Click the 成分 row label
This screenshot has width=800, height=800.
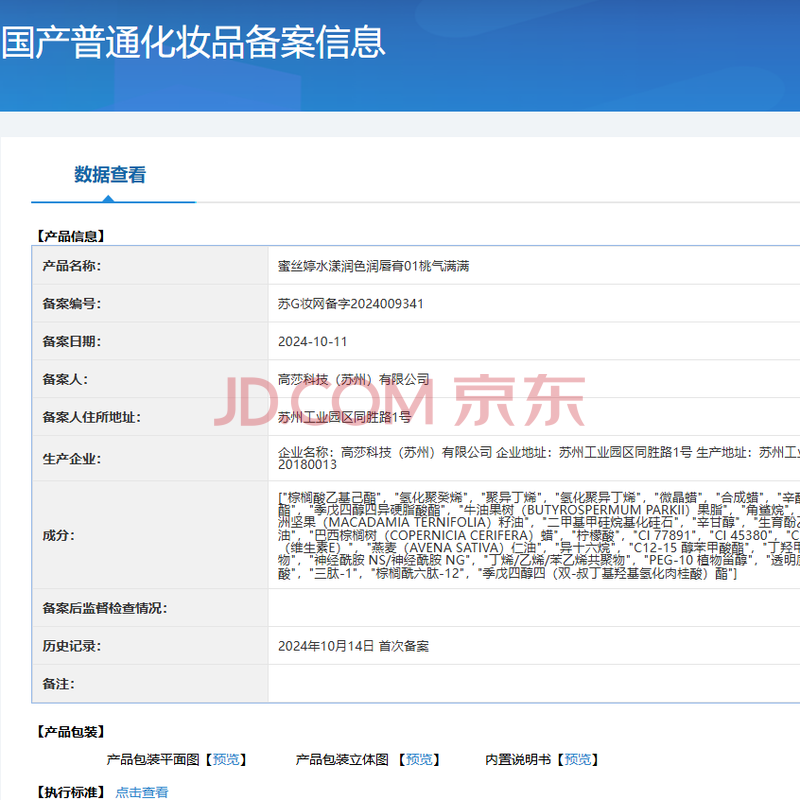[x=59, y=535]
